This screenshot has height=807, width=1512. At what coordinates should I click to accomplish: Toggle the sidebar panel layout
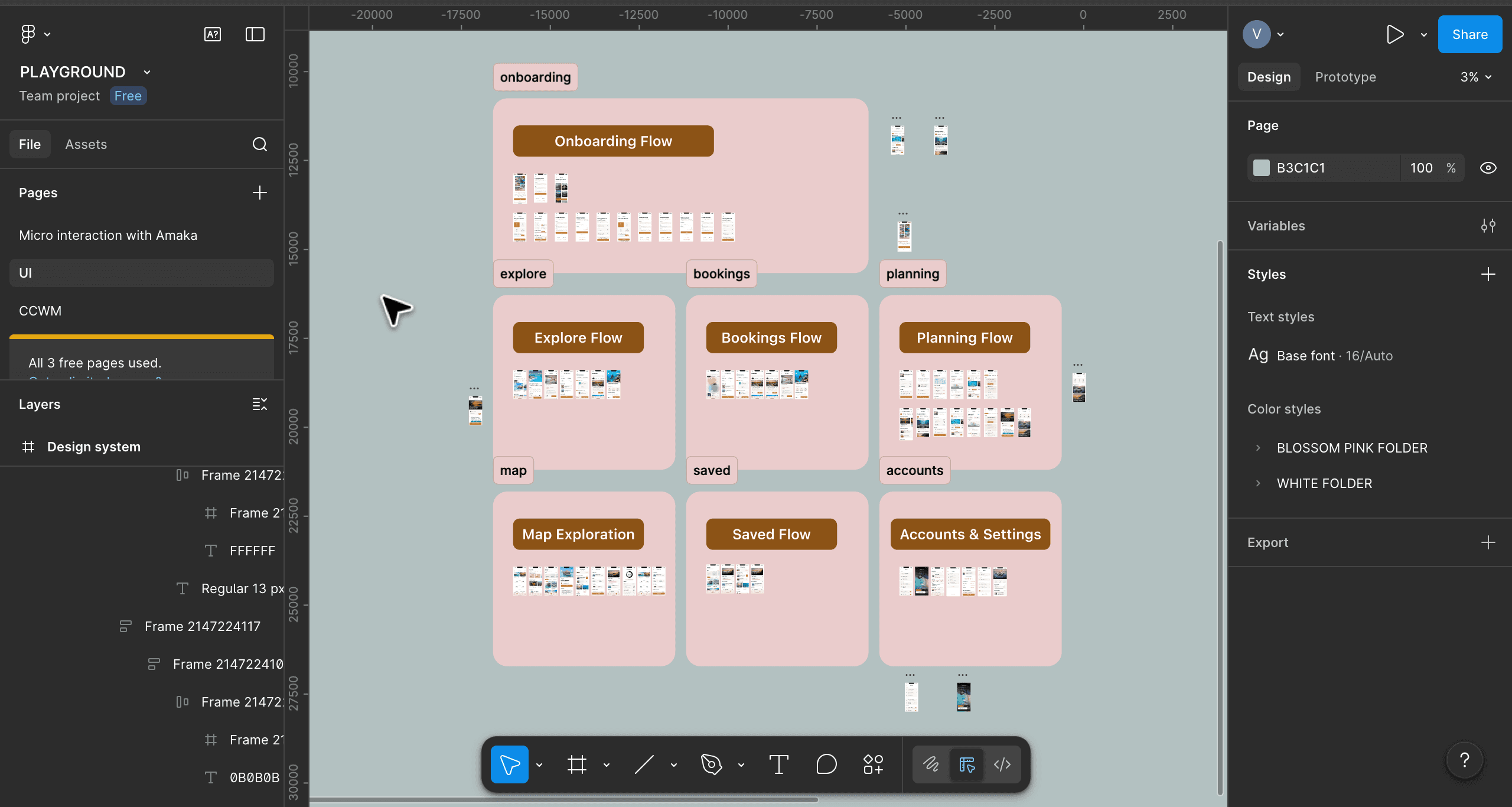tap(255, 34)
